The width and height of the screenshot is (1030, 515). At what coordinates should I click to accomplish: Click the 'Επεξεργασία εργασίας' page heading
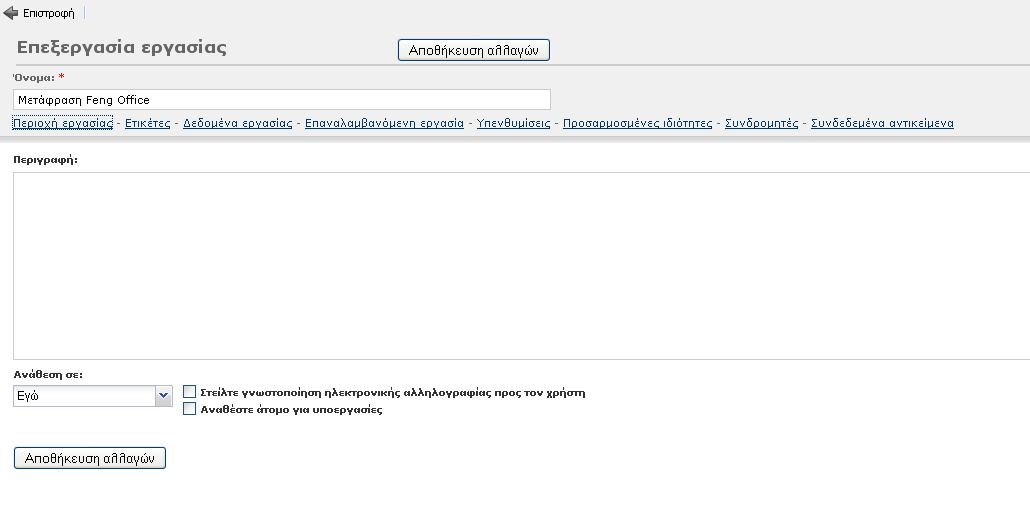(122, 47)
